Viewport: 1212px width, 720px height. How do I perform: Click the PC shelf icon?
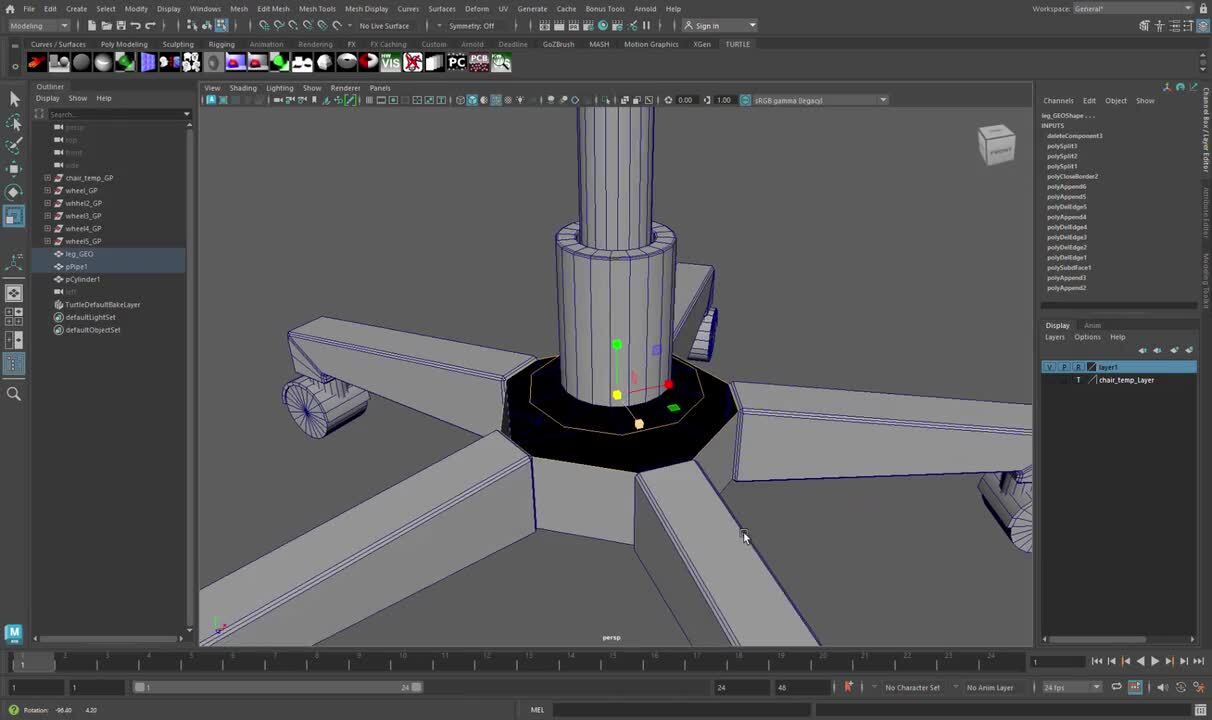click(x=457, y=62)
